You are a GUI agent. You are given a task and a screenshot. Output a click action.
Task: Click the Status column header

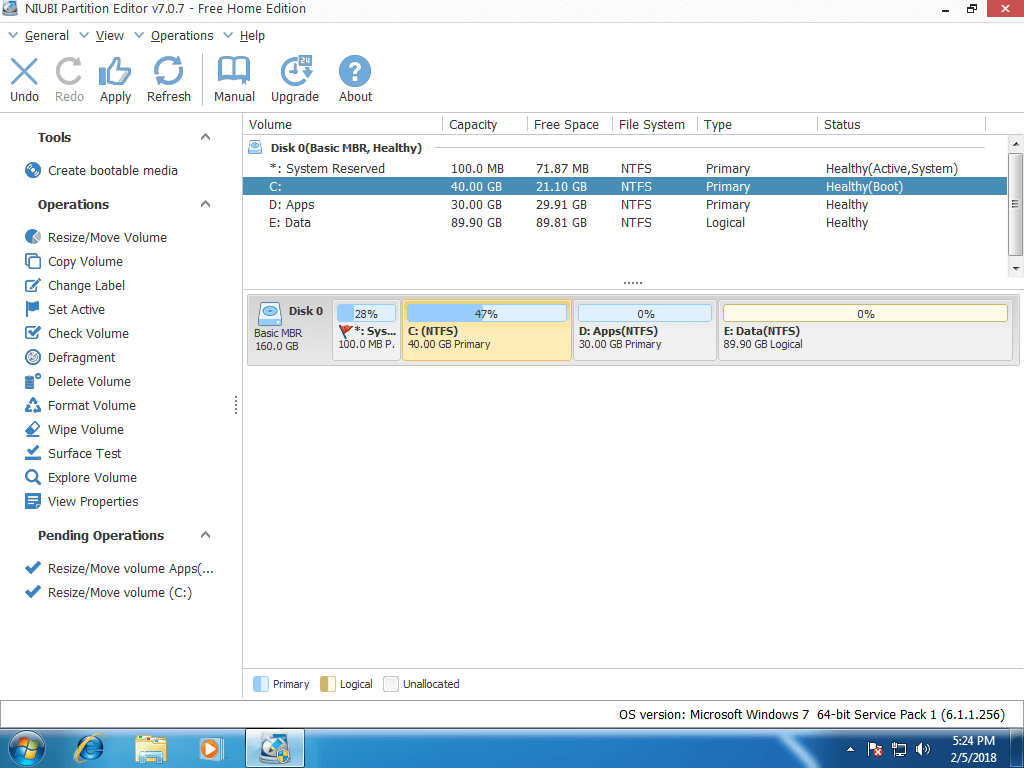[901, 125]
